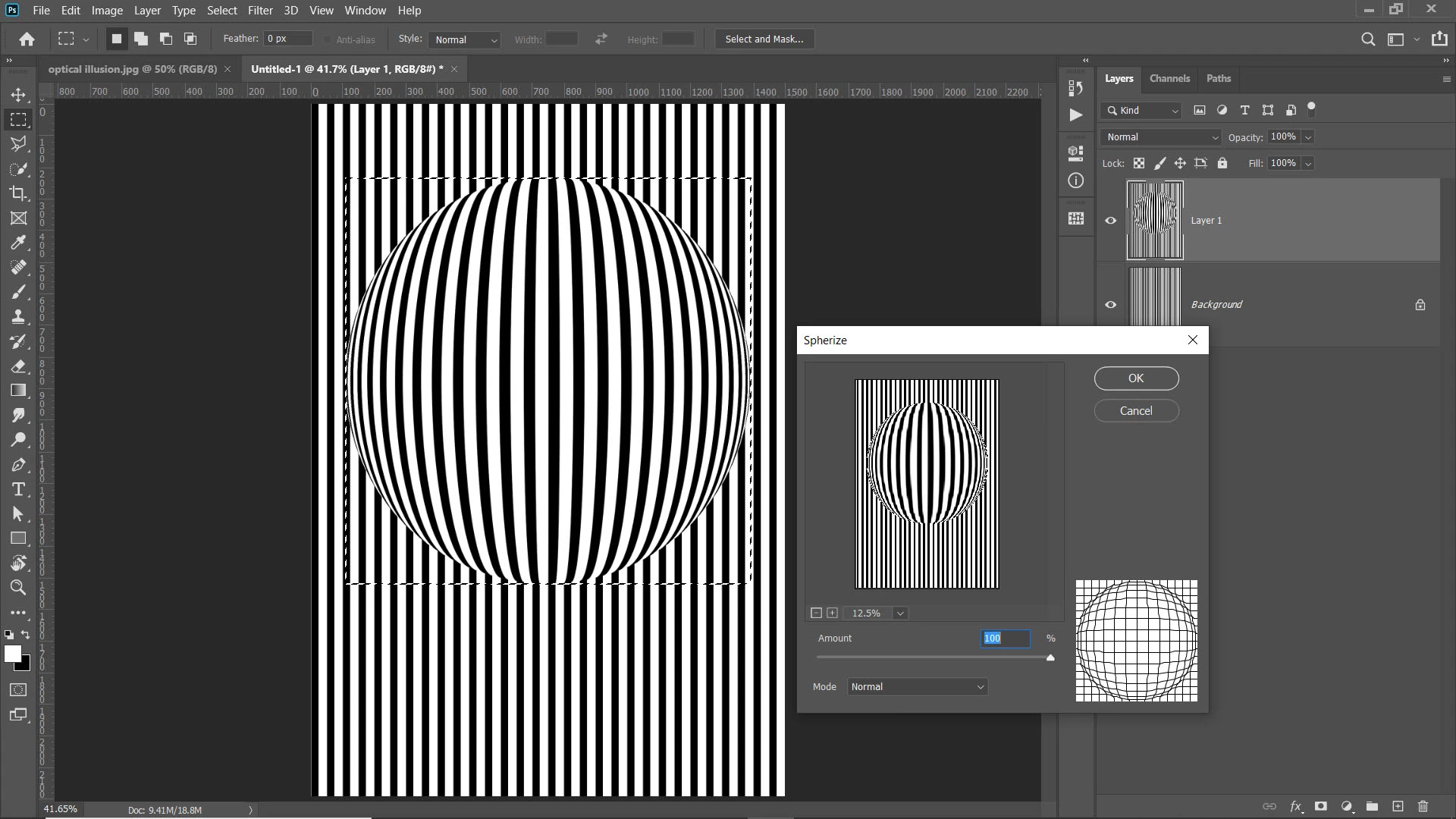Viewport: 1456px width, 819px height.
Task: Hide Layer 1 visibility eye
Action: [x=1110, y=221]
